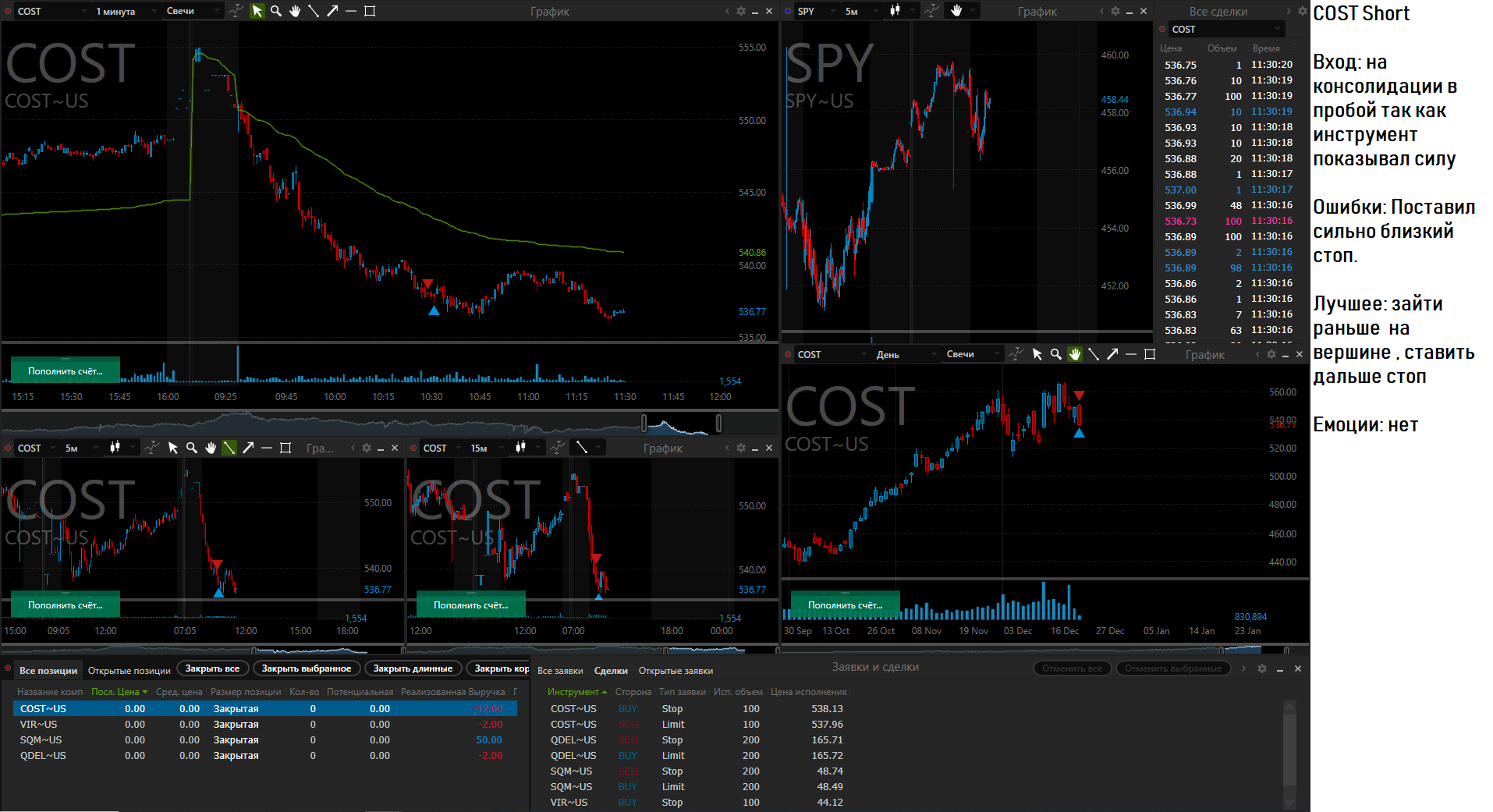Click Пополнить счёт in COST 15m chart
This screenshot has height=812, width=1493.
tap(471, 605)
